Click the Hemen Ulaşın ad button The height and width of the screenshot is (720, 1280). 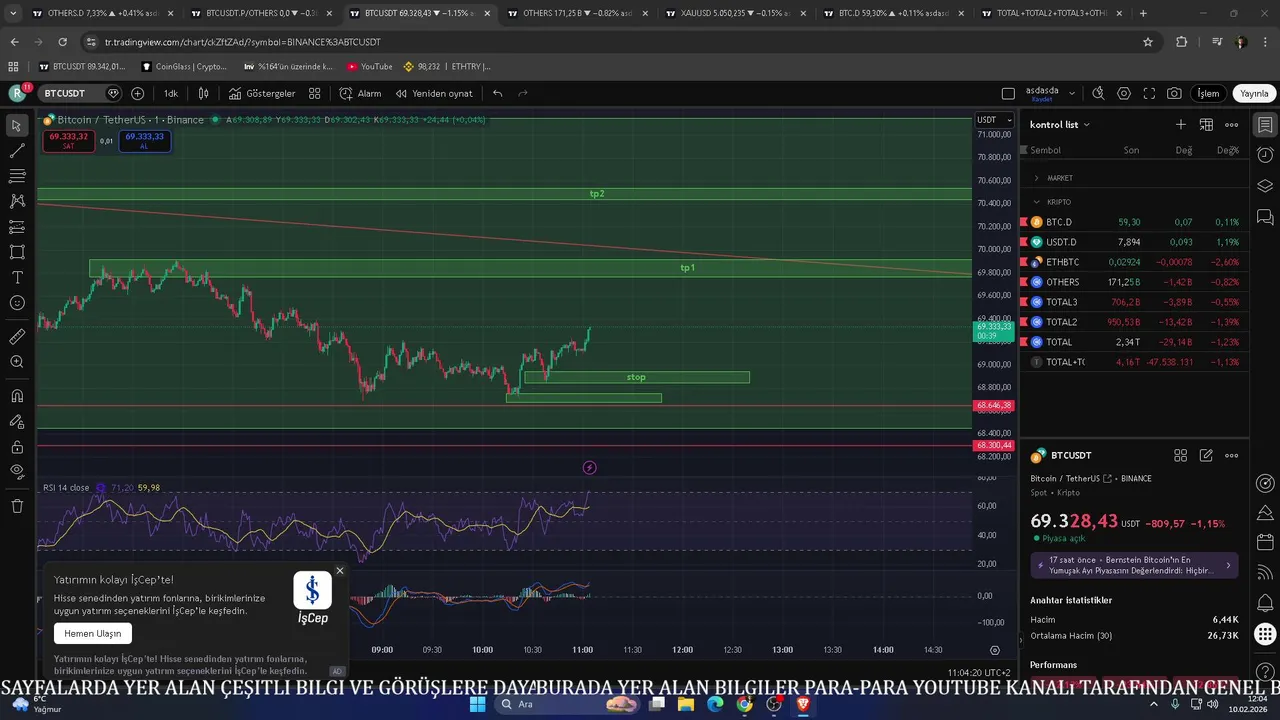(92, 633)
